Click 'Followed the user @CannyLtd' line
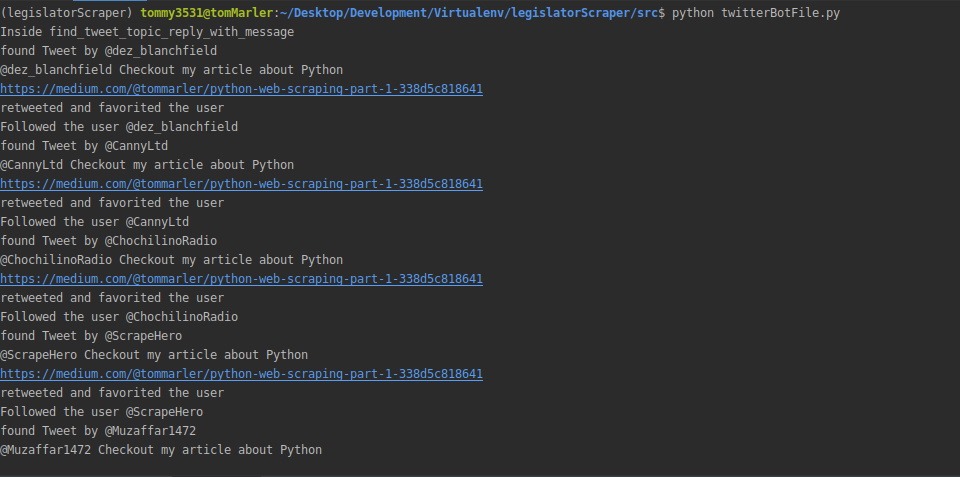The width and height of the screenshot is (960, 477). click(94, 222)
